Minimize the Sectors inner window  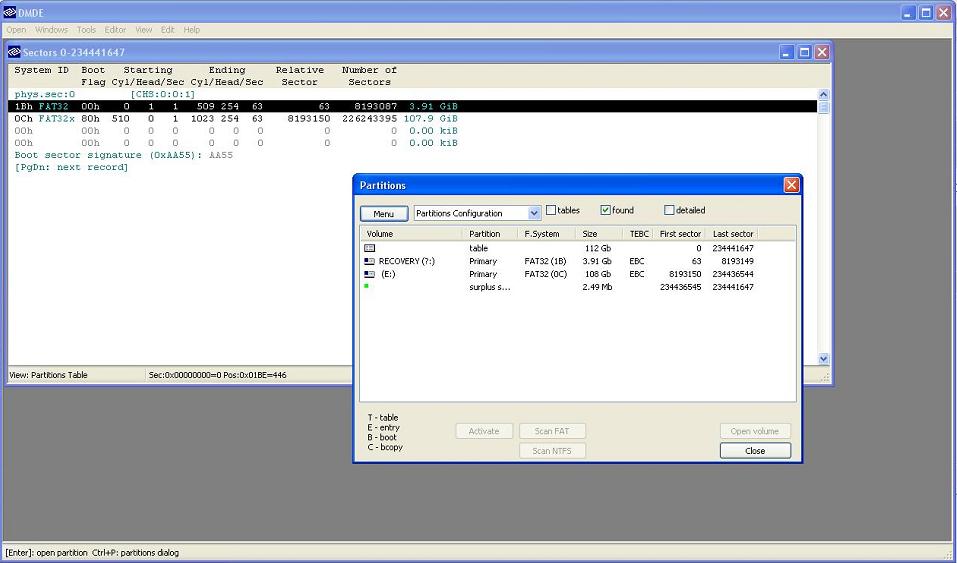[787, 53]
